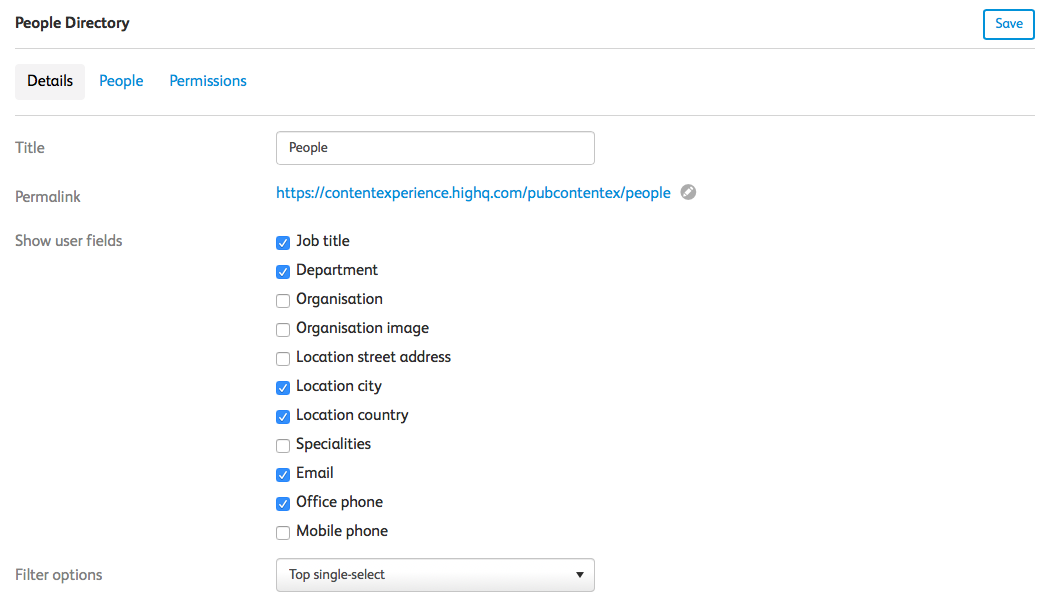Viewport: 1040px width, 599px height.
Task: Click the Filter options dropdown arrow
Action: pyautogui.click(x=580, y=575)
